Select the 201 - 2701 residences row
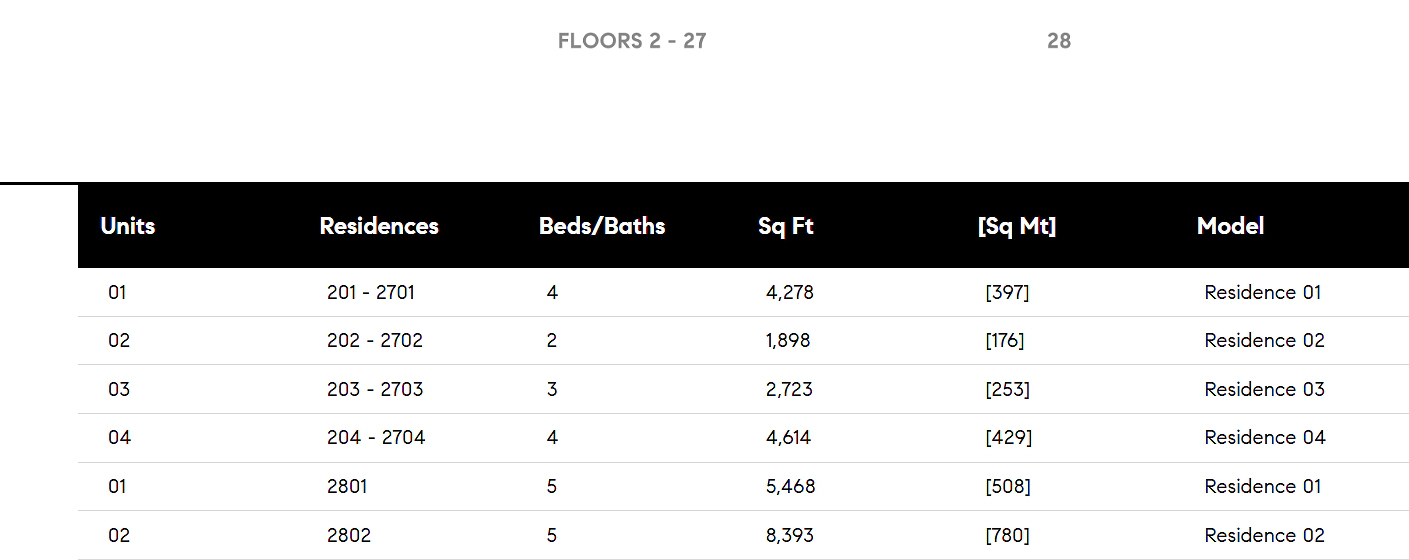The width and height of the screenshot is (1409, 560). click(x=743, y=293)
